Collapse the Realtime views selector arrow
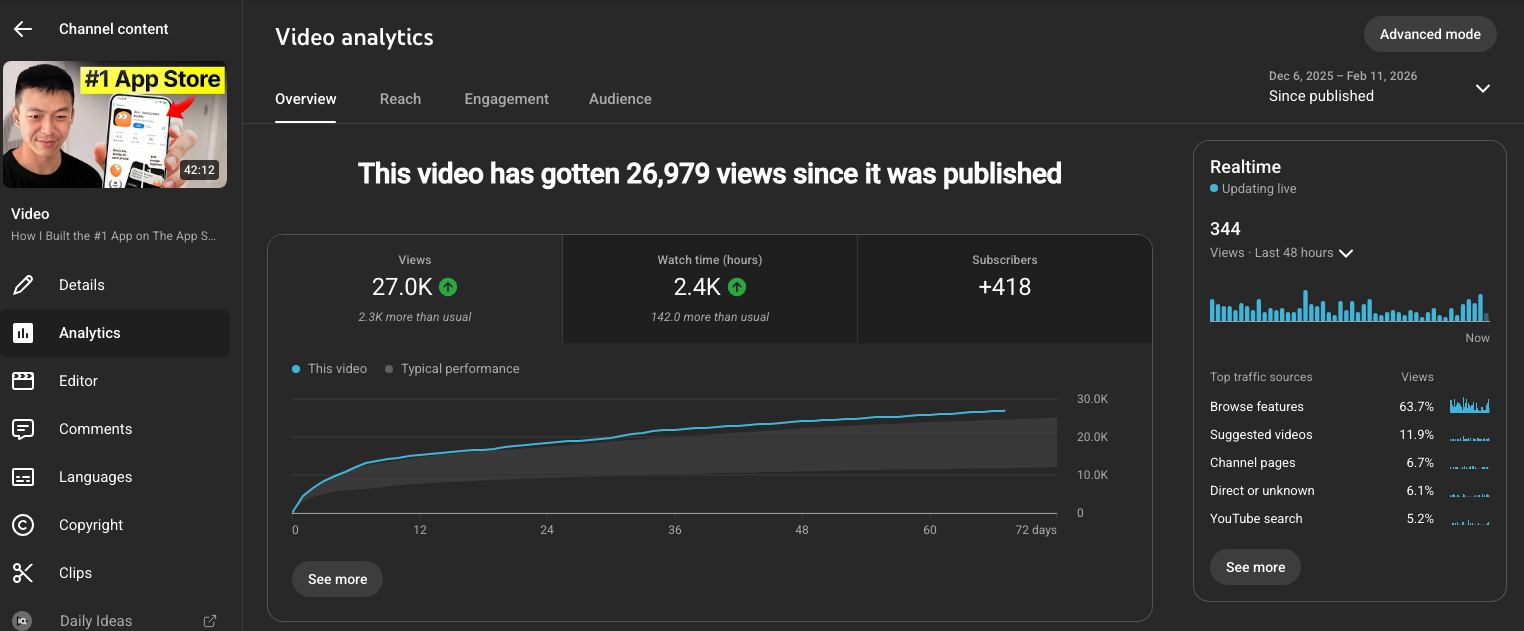Screen dimensions: 1524x631 click(x=1346, y=253)
